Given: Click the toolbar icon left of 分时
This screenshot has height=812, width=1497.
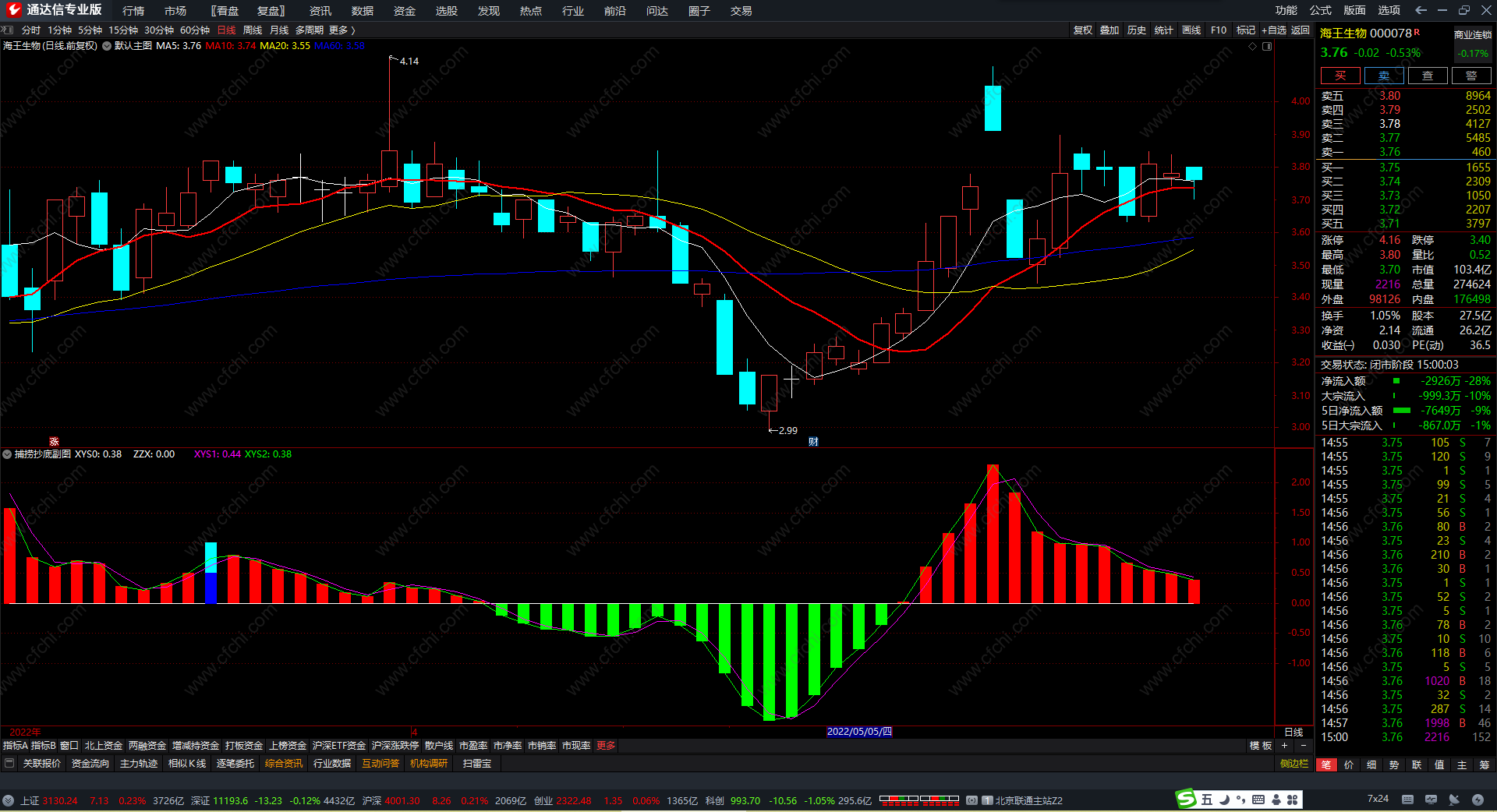Looking at the screenshot, I should (8, 30).
